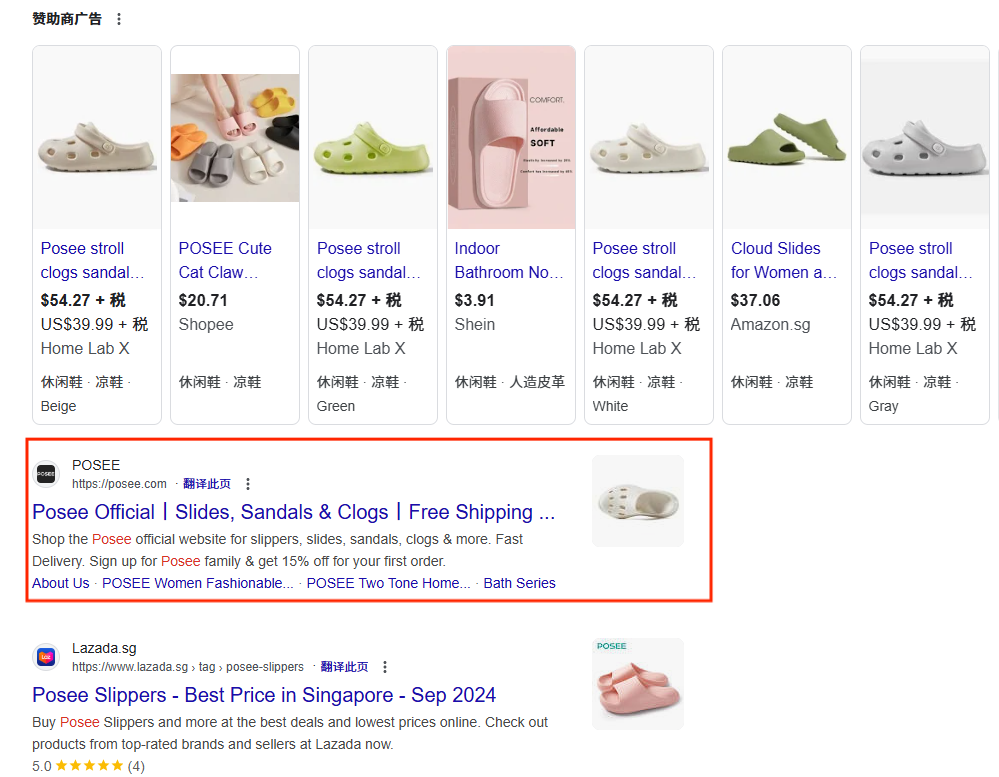Translate the posee.com result page
The width and height of the screenshot is (999, 777).
tap(207, 484)
